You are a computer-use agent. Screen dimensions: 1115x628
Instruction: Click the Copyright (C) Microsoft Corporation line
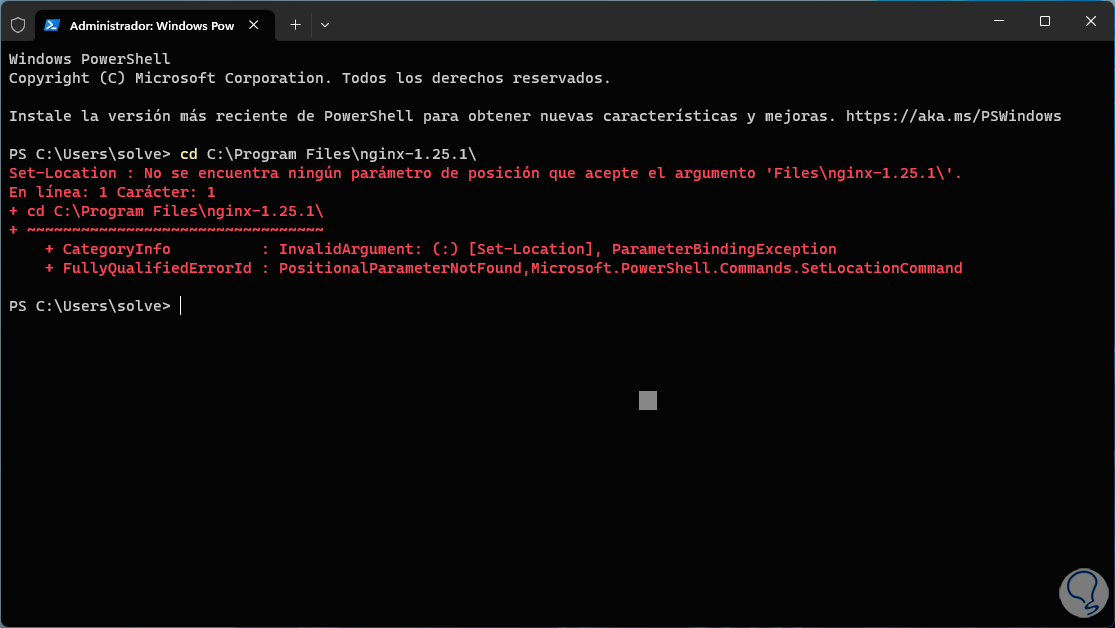[310, 78]
